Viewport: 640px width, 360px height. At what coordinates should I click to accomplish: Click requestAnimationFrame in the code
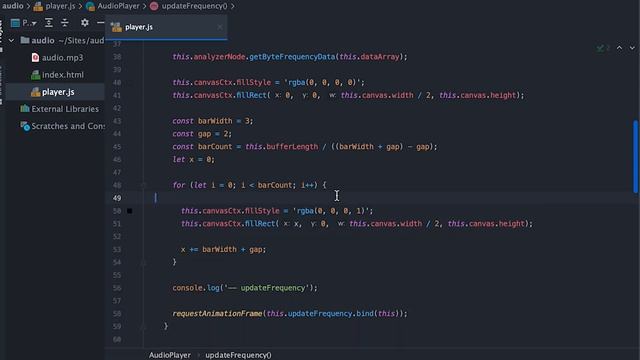click(x=217, y=313)
